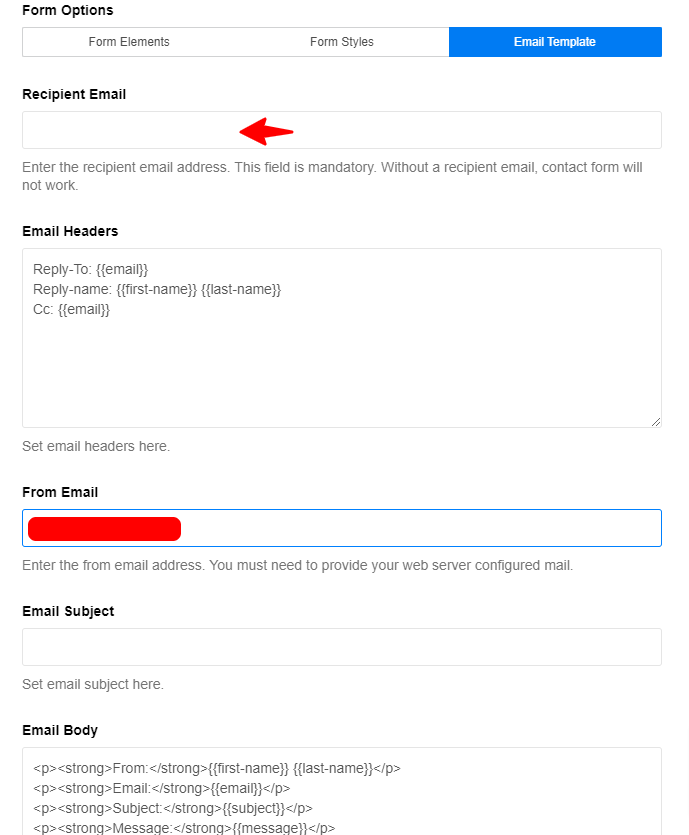This screenshot has width=689, height=835.
Task: Select the Email Template tab
Action: click(x=555, y=42)
